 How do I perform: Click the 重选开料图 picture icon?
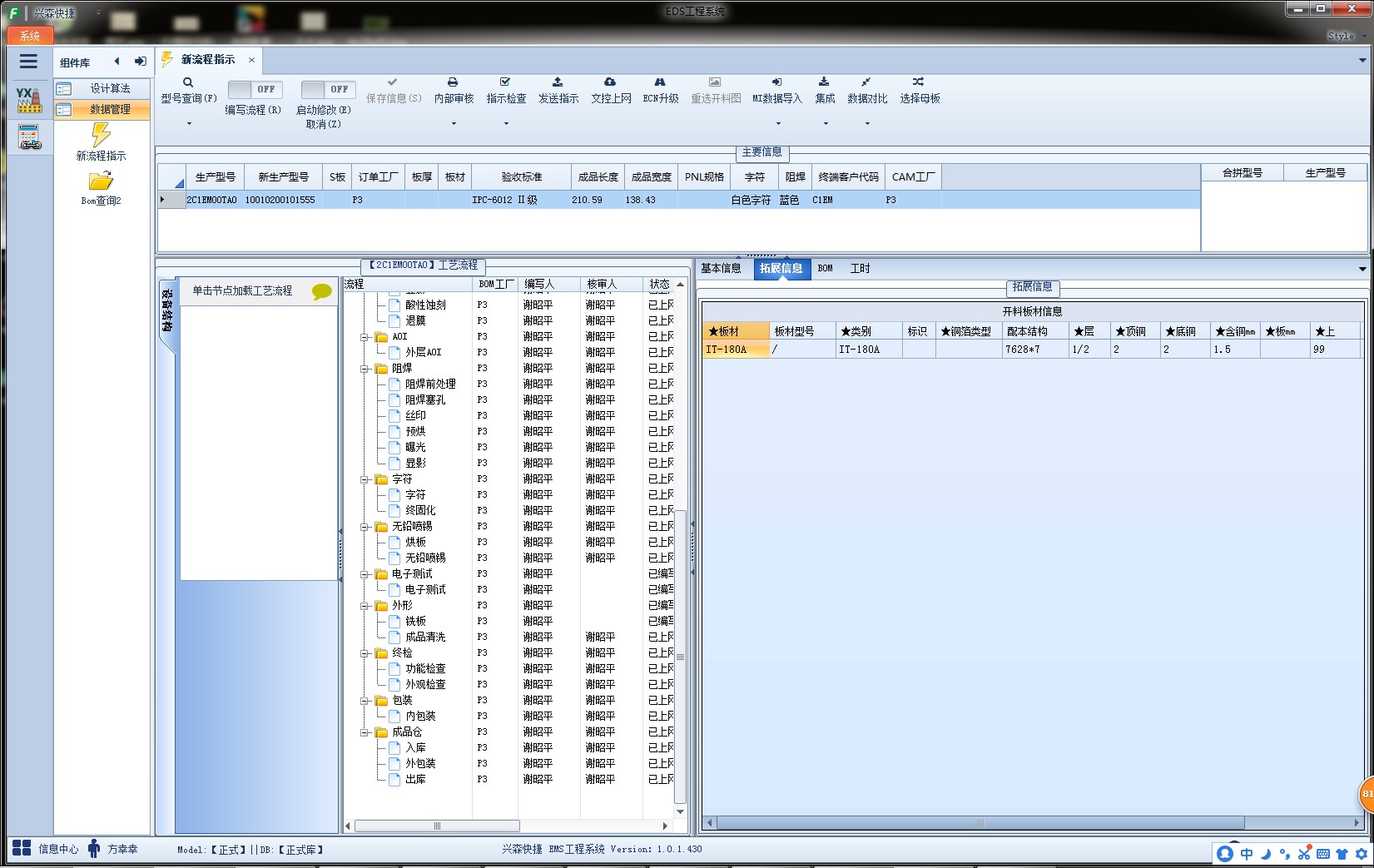click(x=715, y=82)
